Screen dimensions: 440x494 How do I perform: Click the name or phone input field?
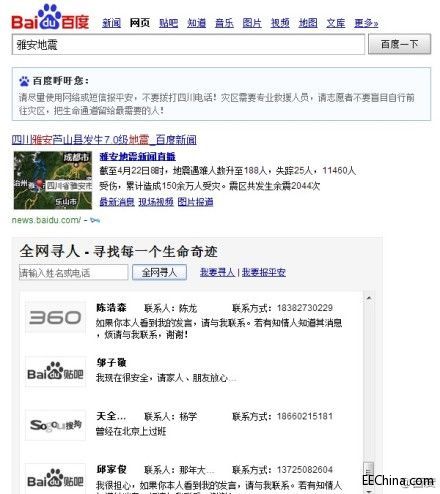(x=73, y=272)
